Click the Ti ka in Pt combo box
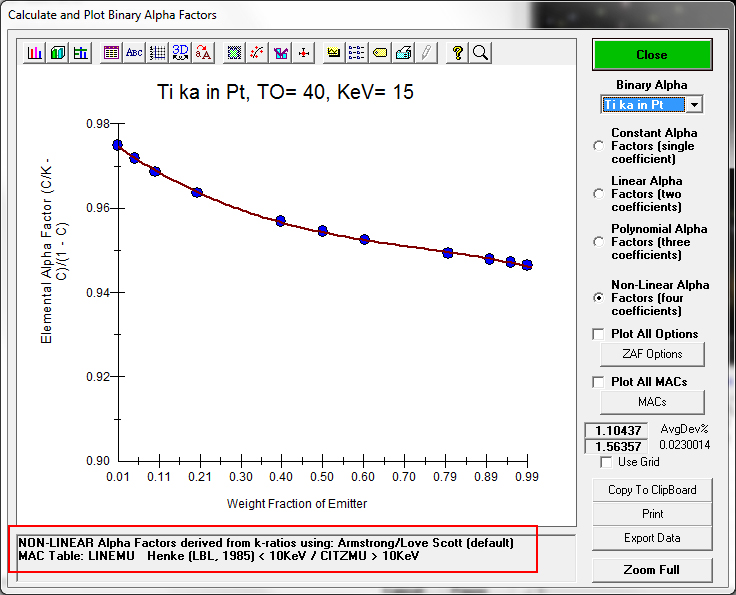Viewport: 736px width, 595px height. click(x=643, y=105)
